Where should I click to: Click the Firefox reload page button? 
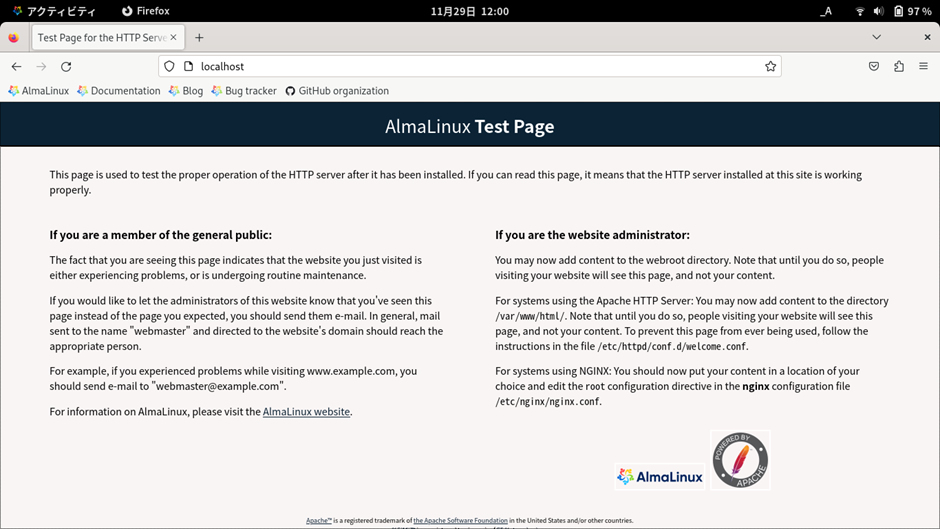[x=66, y=67]
